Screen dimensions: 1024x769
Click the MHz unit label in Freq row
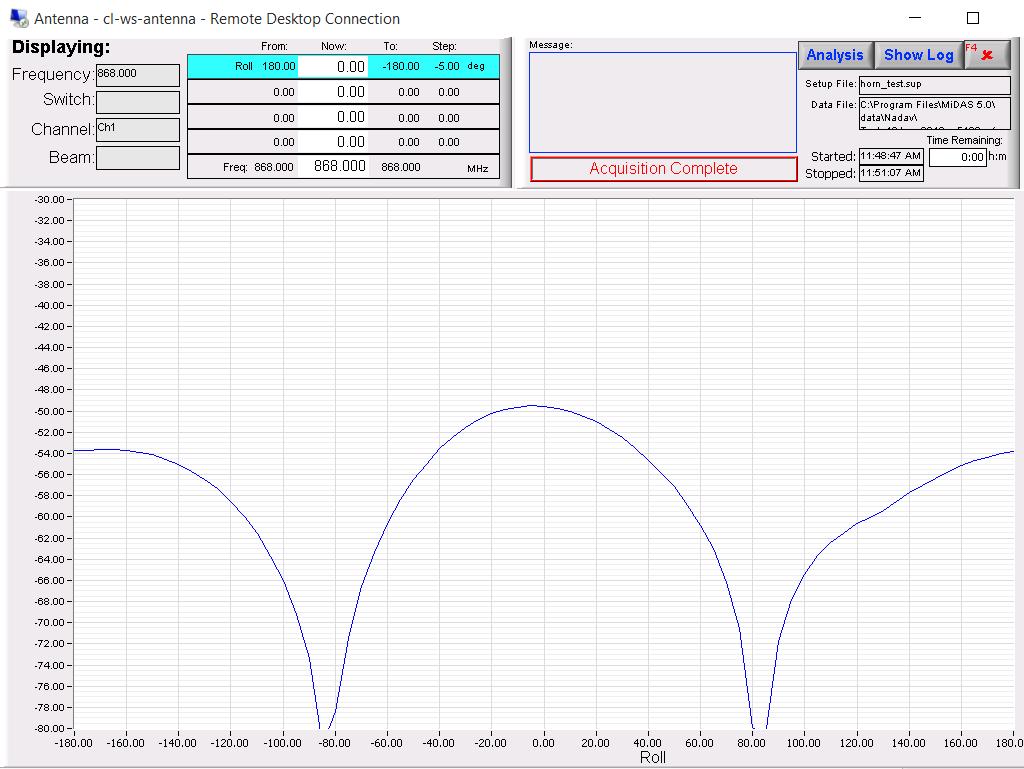pyautogui.click(x=477, y=168)
